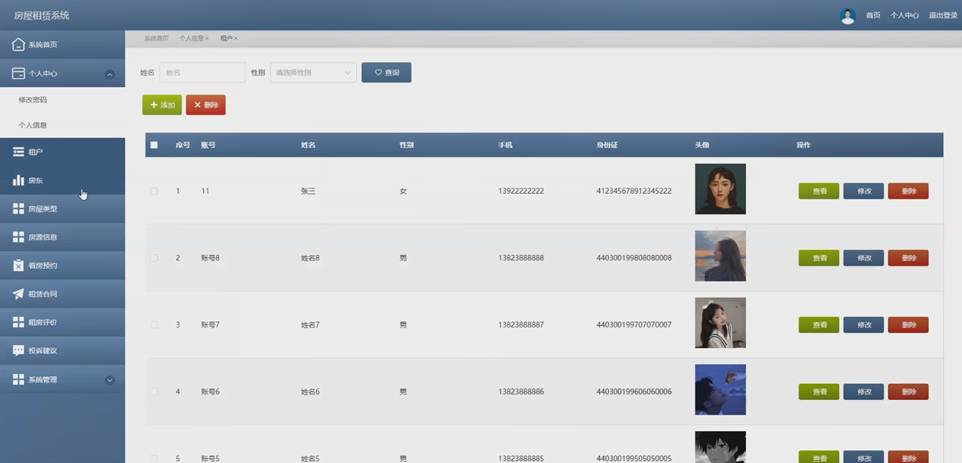Click 查看 button for row 账号8
Viewport: 962px width, 463px height.
tap(818, 258)
